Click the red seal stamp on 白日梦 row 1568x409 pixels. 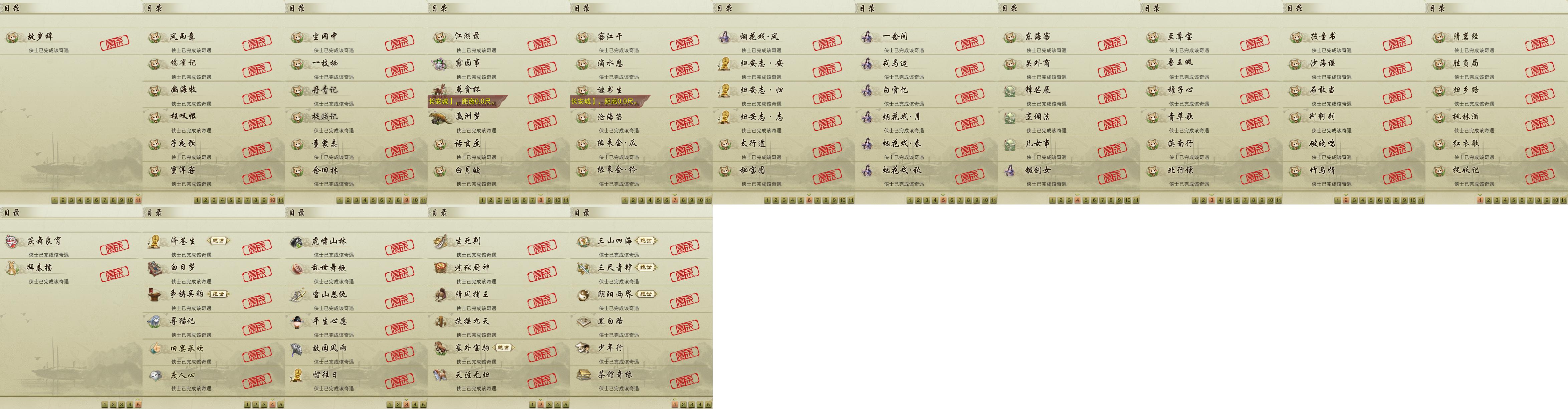(257, 274)
